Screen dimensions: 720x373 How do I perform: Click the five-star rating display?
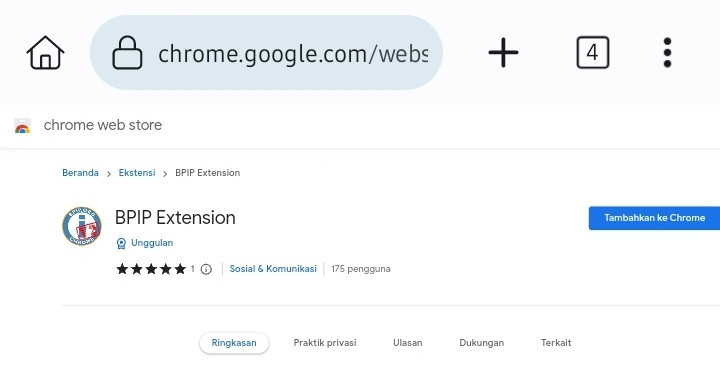pyautogui.click(x=151, y=269)
